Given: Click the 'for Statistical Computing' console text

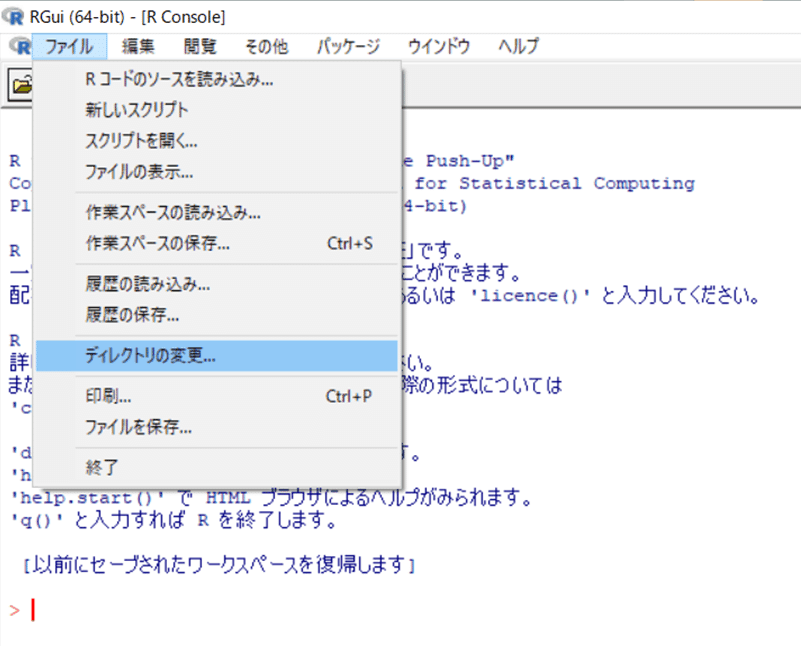Looking at the screenshot, I should pos(554,183).
